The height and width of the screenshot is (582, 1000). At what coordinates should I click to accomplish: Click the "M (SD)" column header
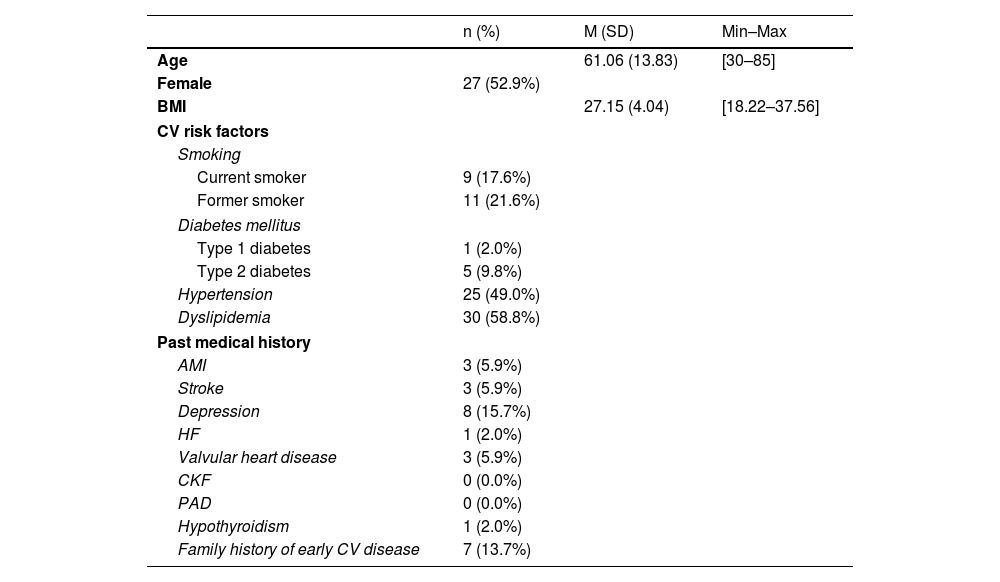tap(609, 32)
